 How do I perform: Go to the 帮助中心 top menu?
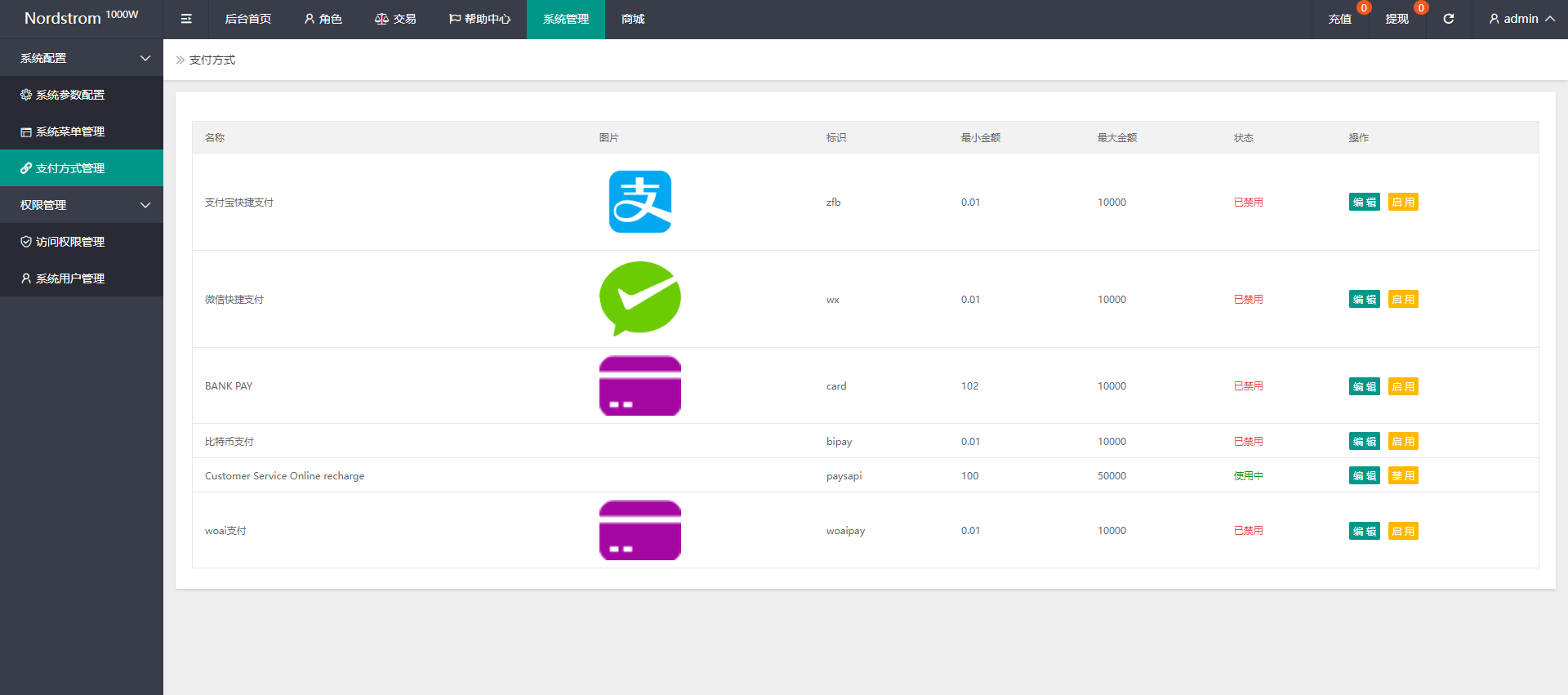click(x=479, y=19)
